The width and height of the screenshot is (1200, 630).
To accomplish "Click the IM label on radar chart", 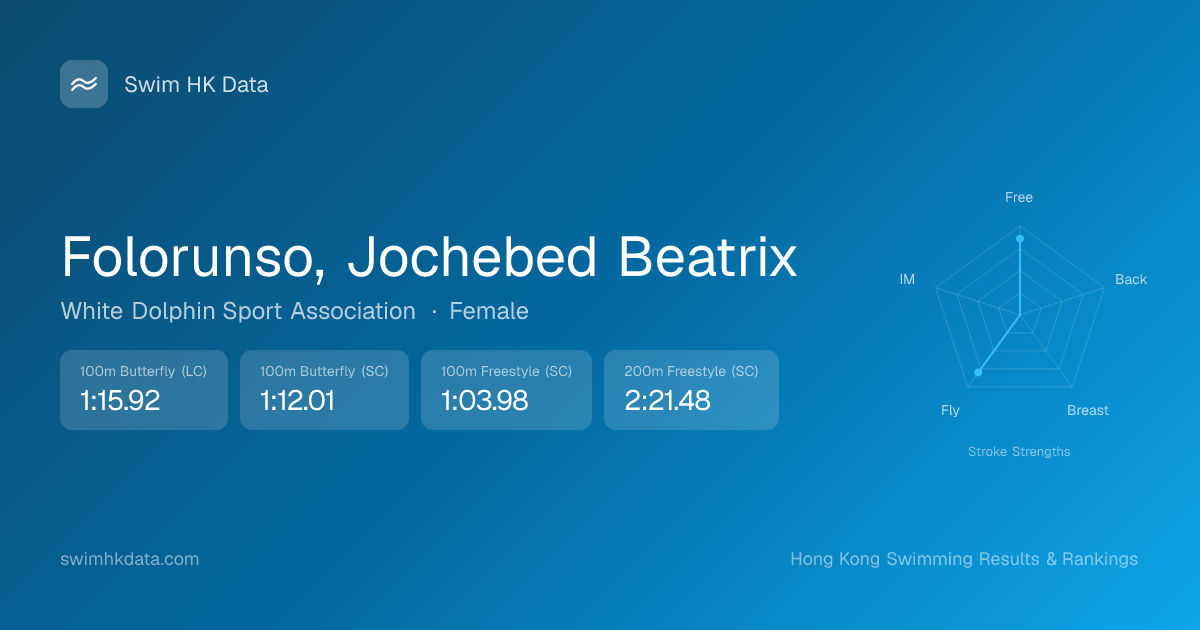I will point(907,279).
